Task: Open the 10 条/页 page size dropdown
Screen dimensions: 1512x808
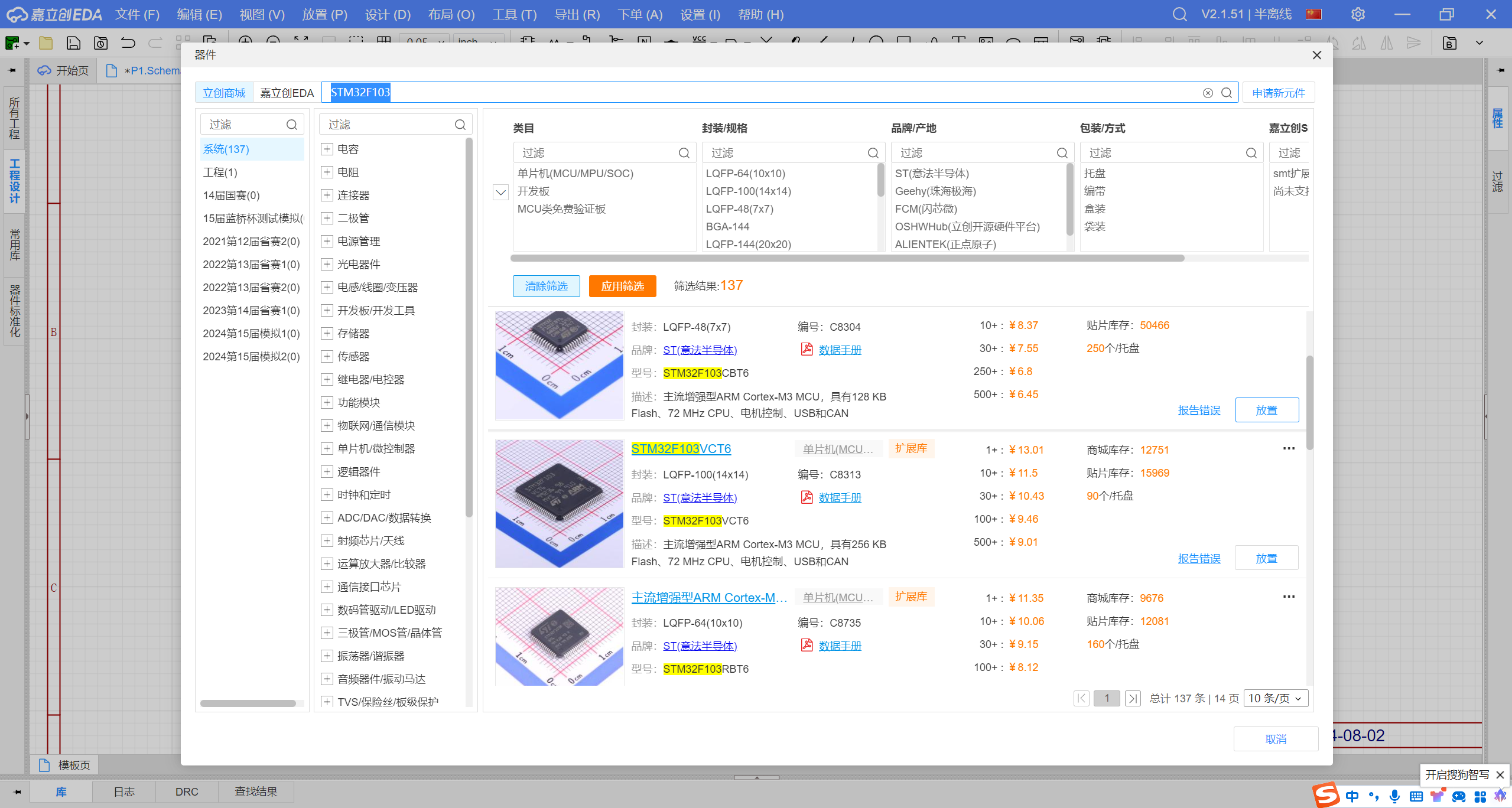Action: [1275, 698]
